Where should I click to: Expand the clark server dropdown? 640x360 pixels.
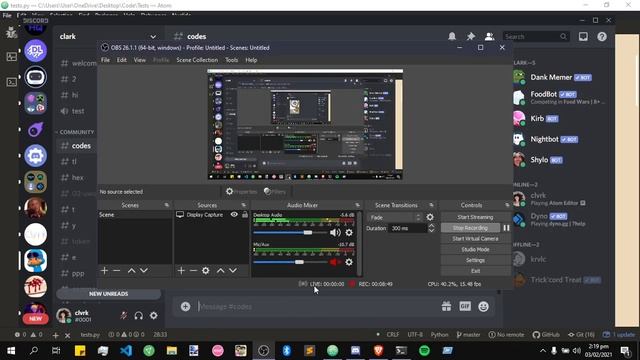point(153,37)
